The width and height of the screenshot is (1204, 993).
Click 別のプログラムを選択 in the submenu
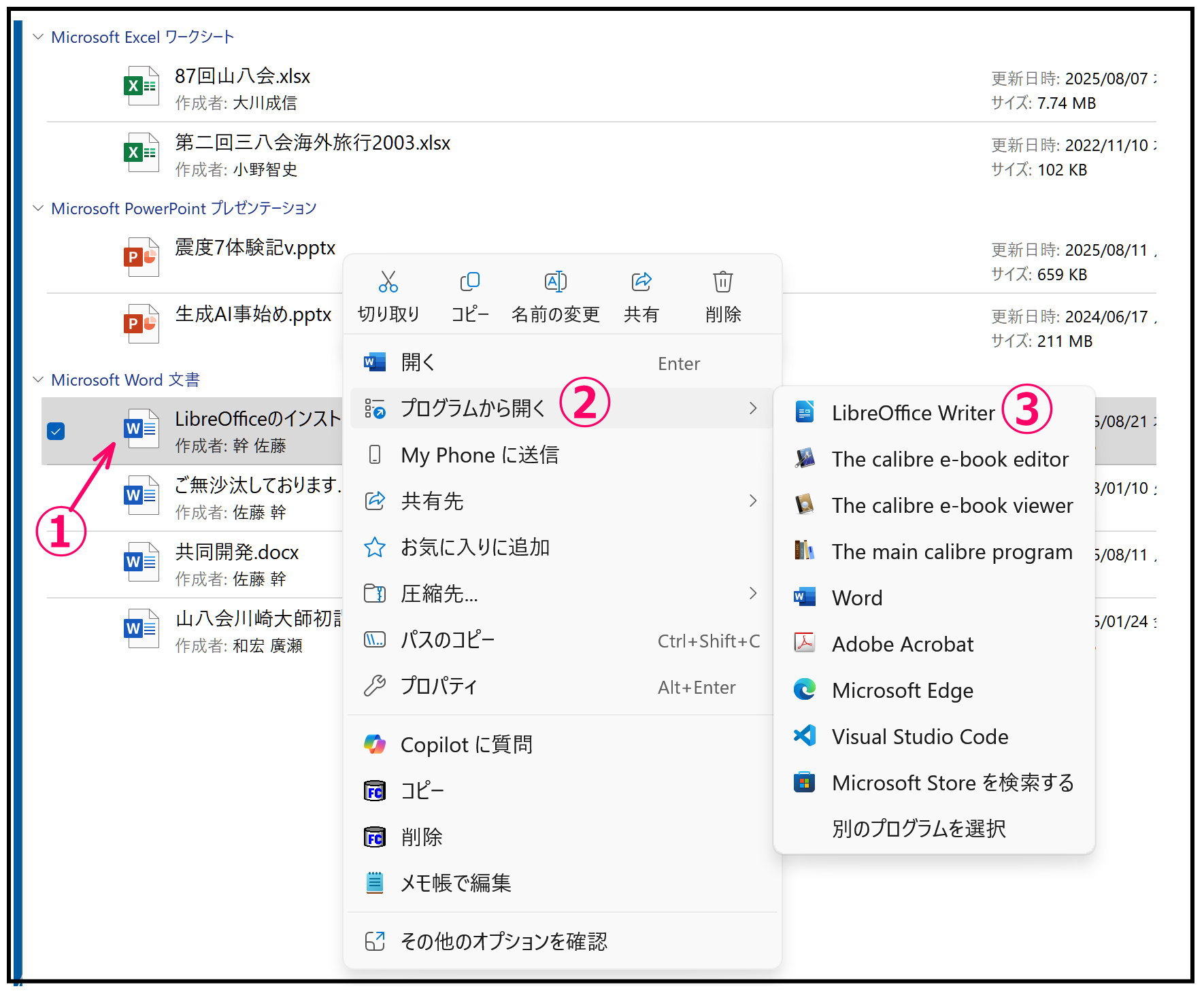point(918,828)
